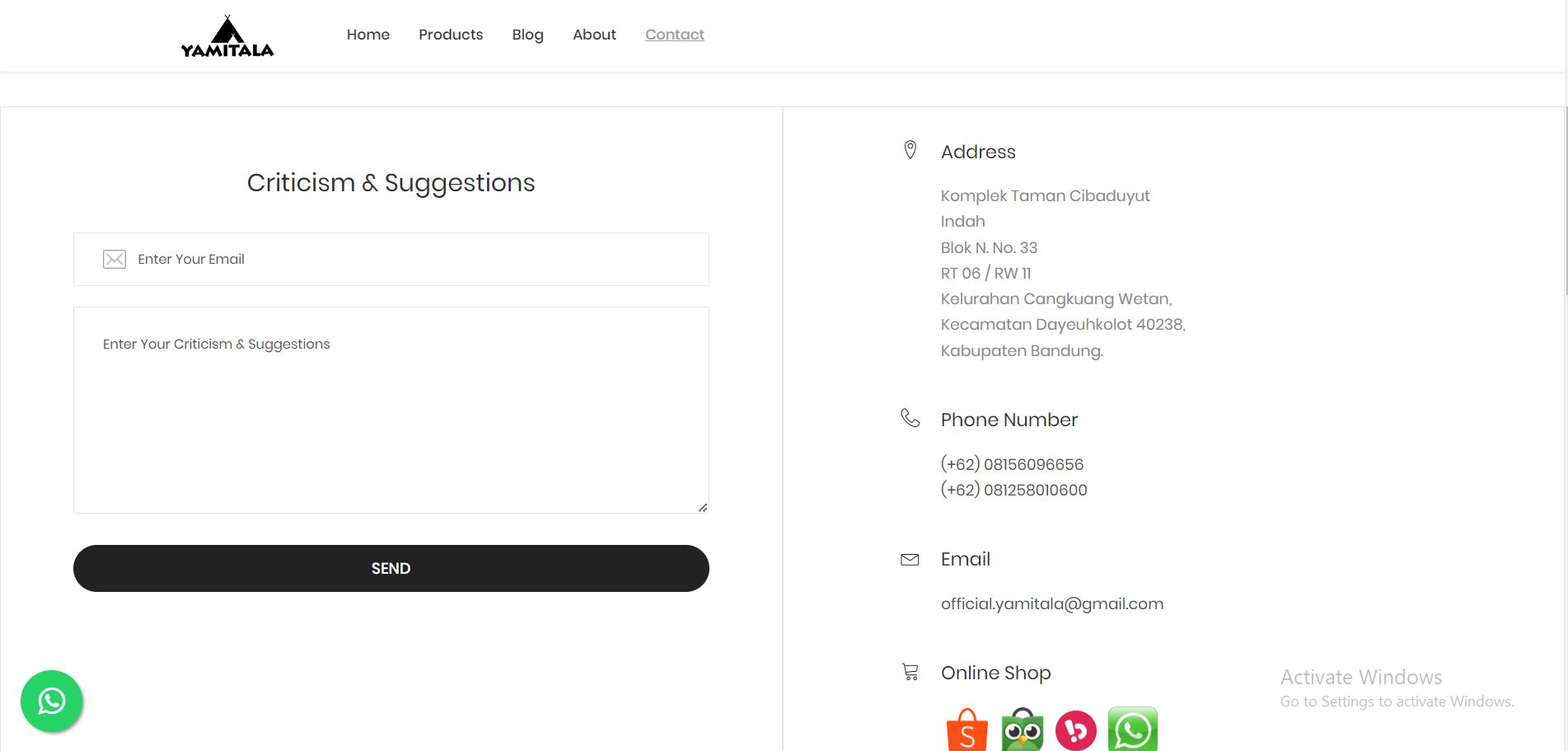This screenshot has width=1568, height=751.
Task: Click the envelope icon beside the Email heading
Action: pyautogui.click(x=910, y=560)
